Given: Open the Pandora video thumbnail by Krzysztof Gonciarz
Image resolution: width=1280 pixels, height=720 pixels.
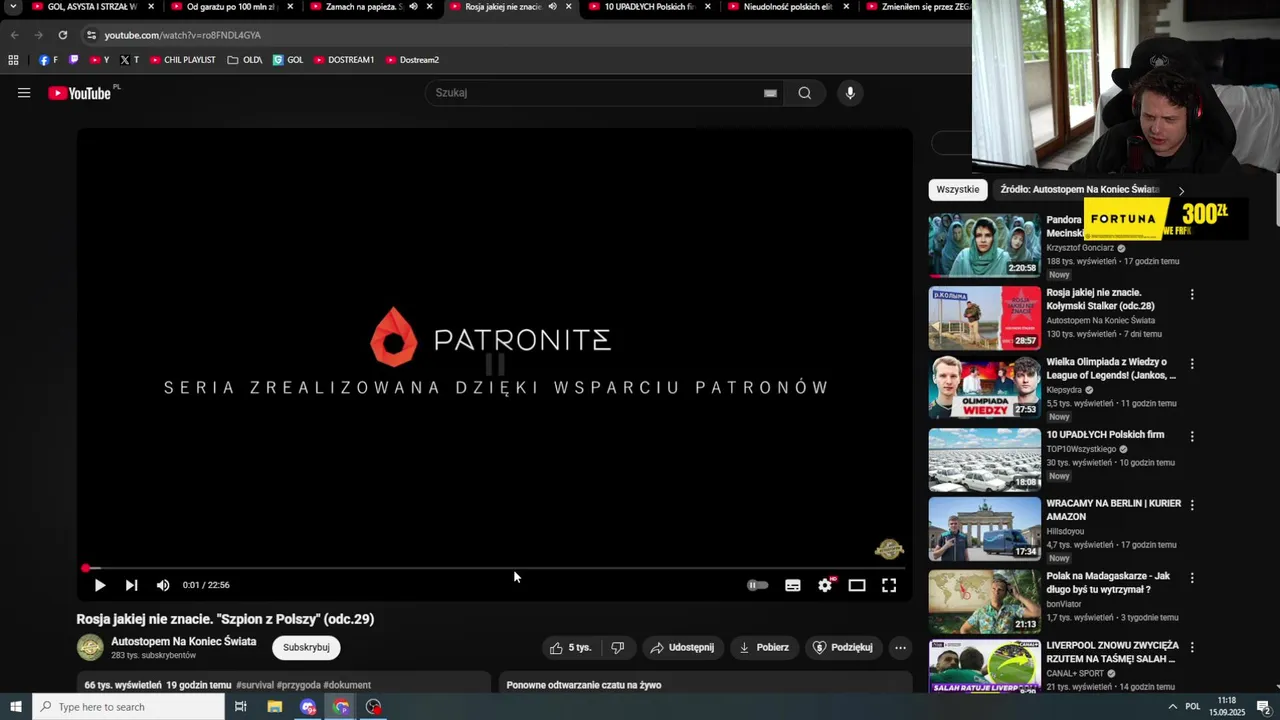Looking at the screenshot, I should [x=985, y=246].
